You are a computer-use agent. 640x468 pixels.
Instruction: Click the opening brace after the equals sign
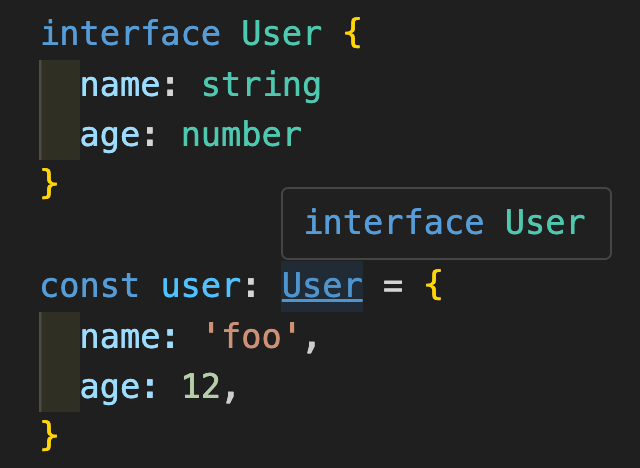[x=432, y=287]
